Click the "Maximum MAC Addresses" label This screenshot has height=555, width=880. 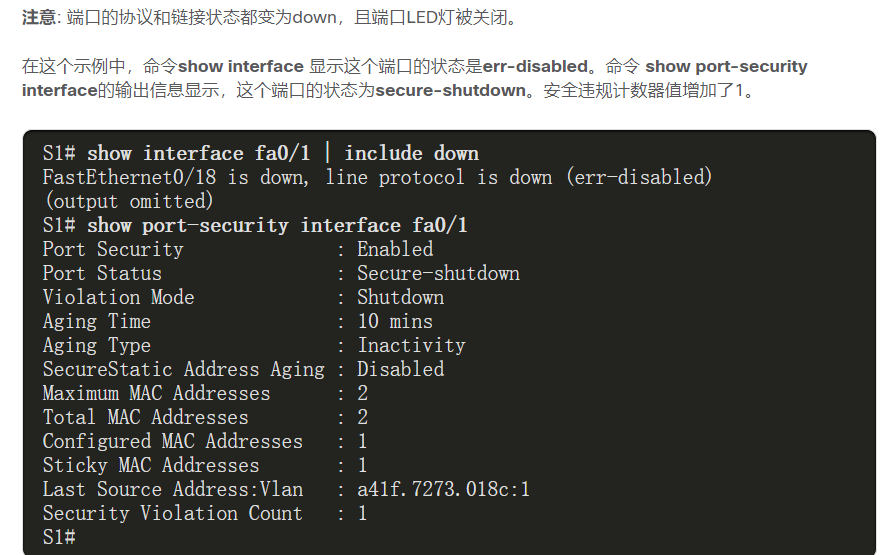tap(156, 393)
